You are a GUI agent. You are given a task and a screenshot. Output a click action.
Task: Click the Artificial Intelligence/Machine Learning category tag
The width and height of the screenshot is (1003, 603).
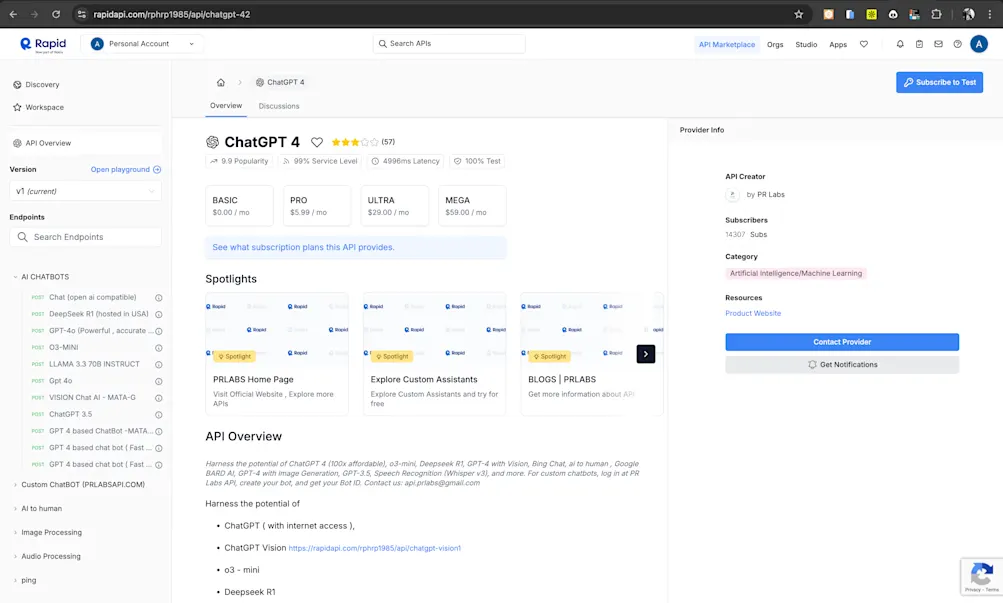(x=796, y=273)
